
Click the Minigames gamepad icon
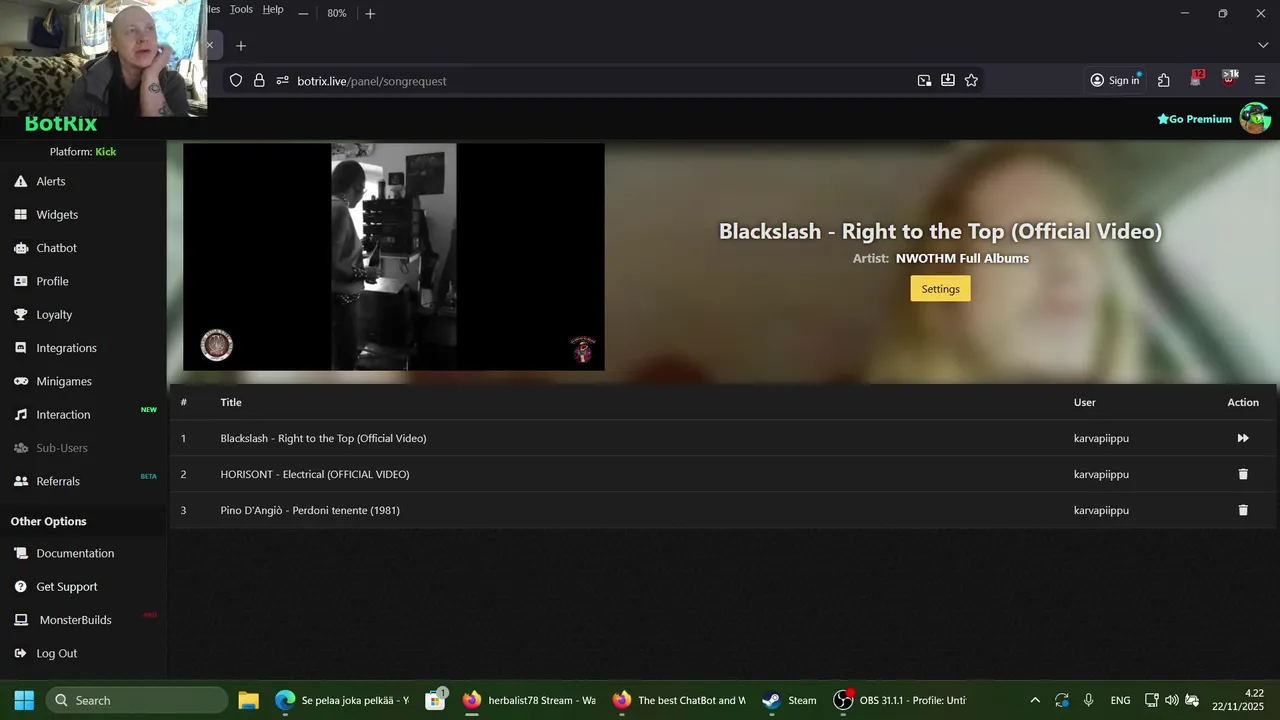click(x=20, y=381)
